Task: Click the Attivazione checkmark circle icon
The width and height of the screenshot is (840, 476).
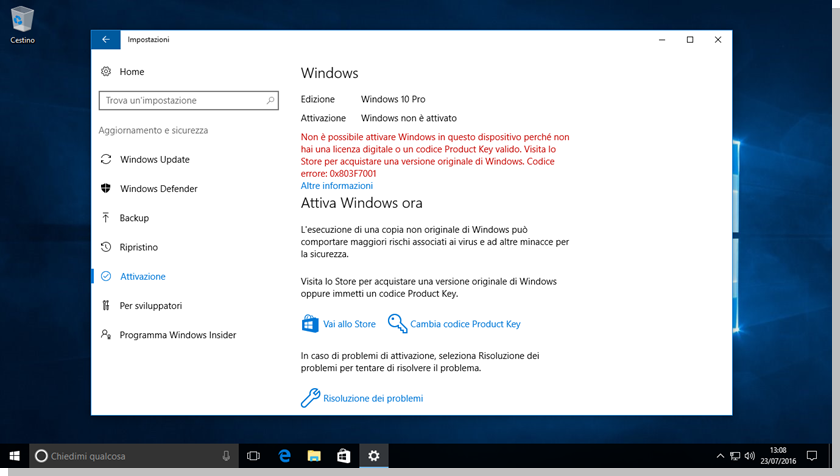Action: [x=106, y=276]
